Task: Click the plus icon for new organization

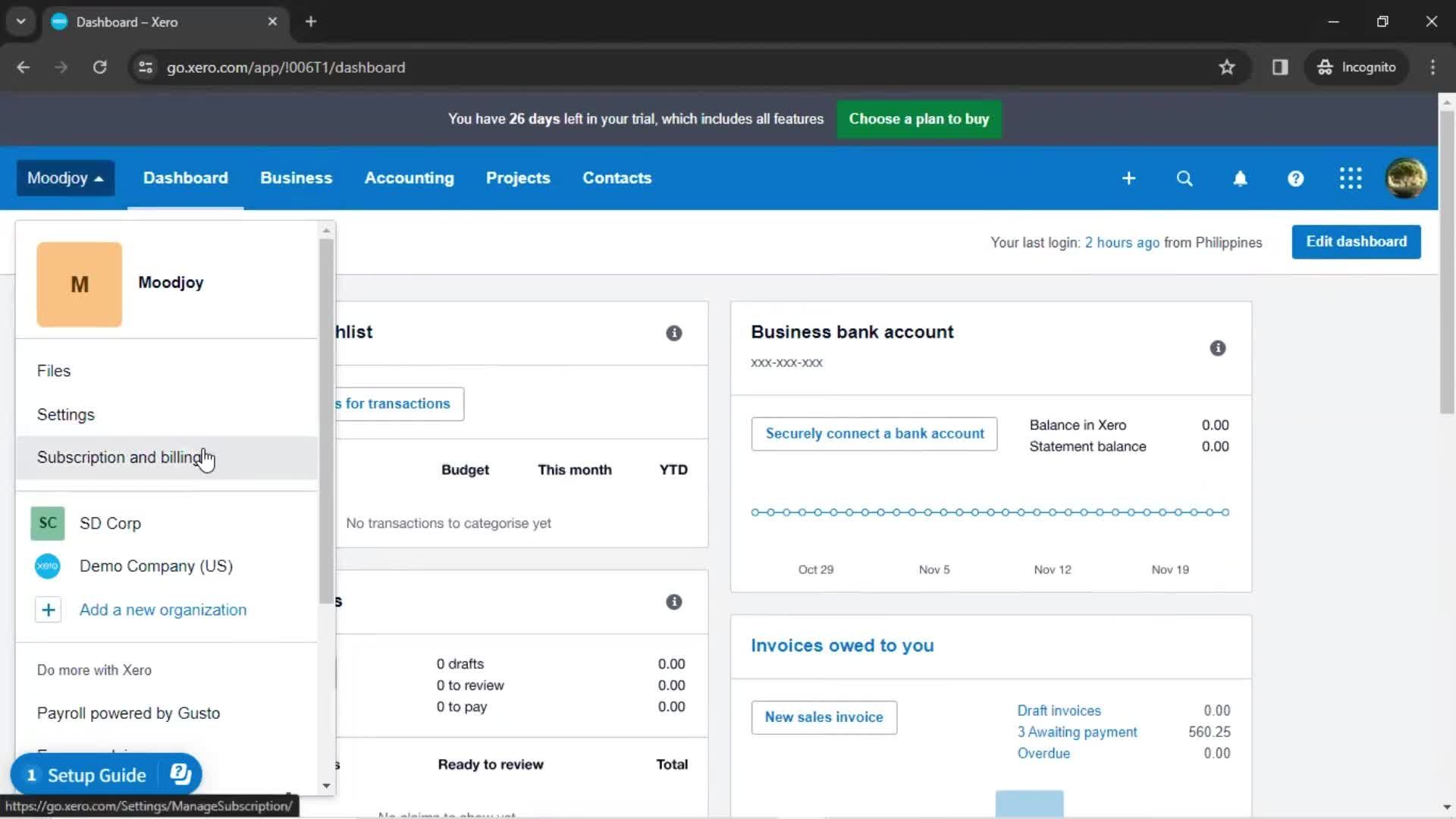Action: click(48, 610)
